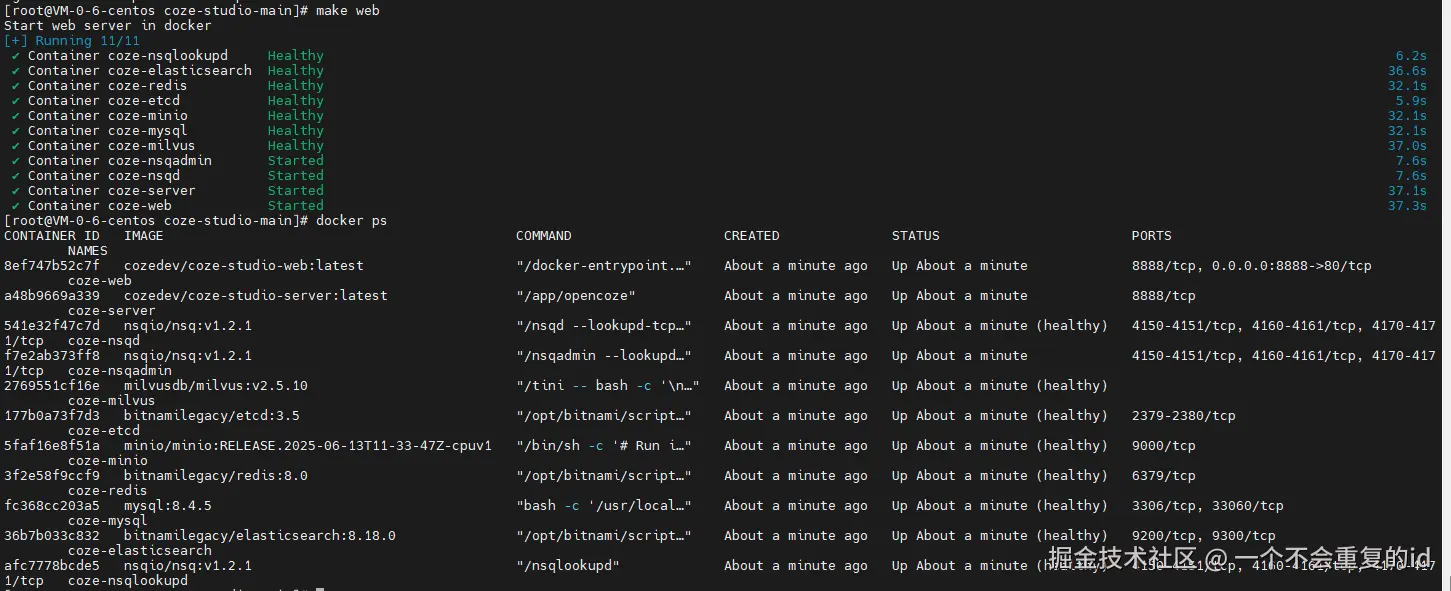Screen dimensions: 1451x591
Task: Click the STATUS column header
Action: point(915,236)
